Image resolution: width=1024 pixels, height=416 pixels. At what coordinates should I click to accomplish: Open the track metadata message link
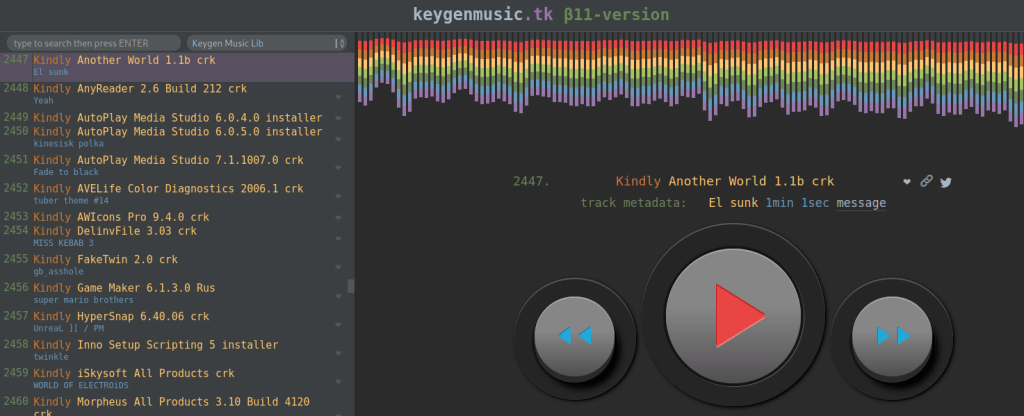[x=861, y=203]
